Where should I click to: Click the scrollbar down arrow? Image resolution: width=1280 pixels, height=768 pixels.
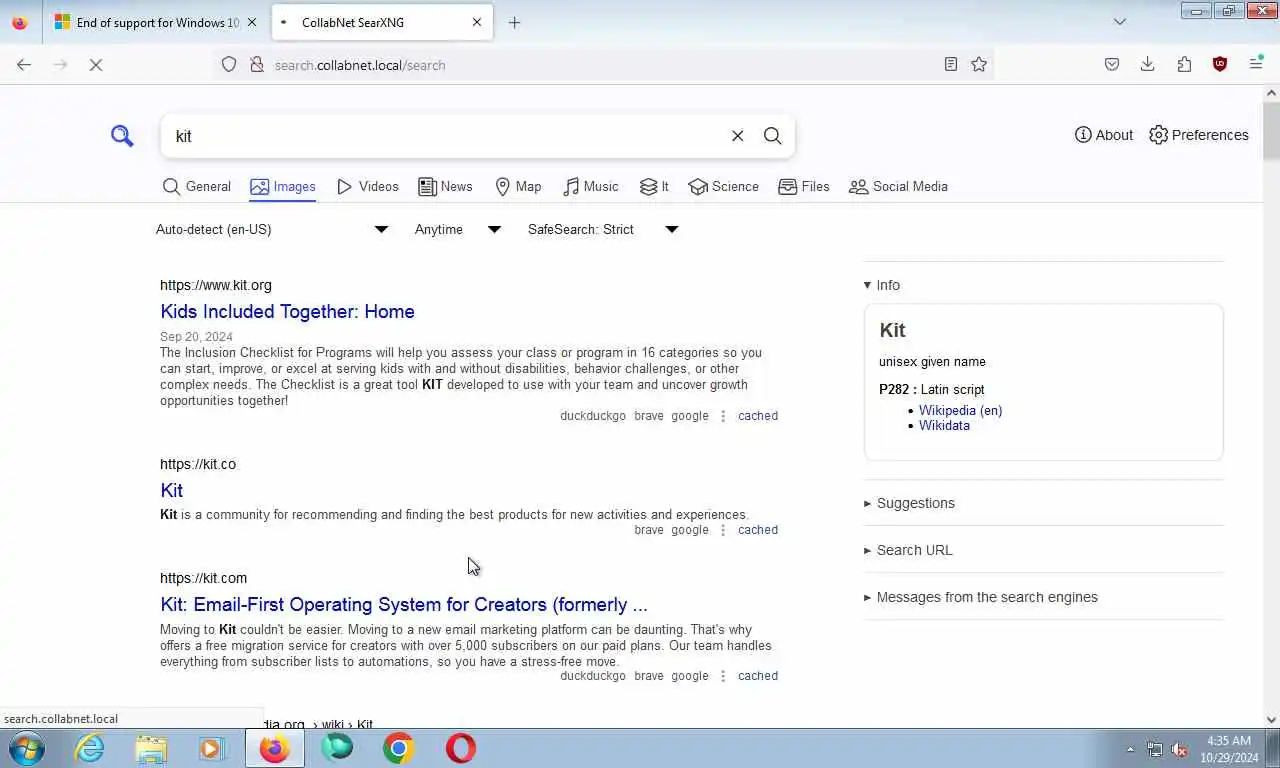point(1272,719)
